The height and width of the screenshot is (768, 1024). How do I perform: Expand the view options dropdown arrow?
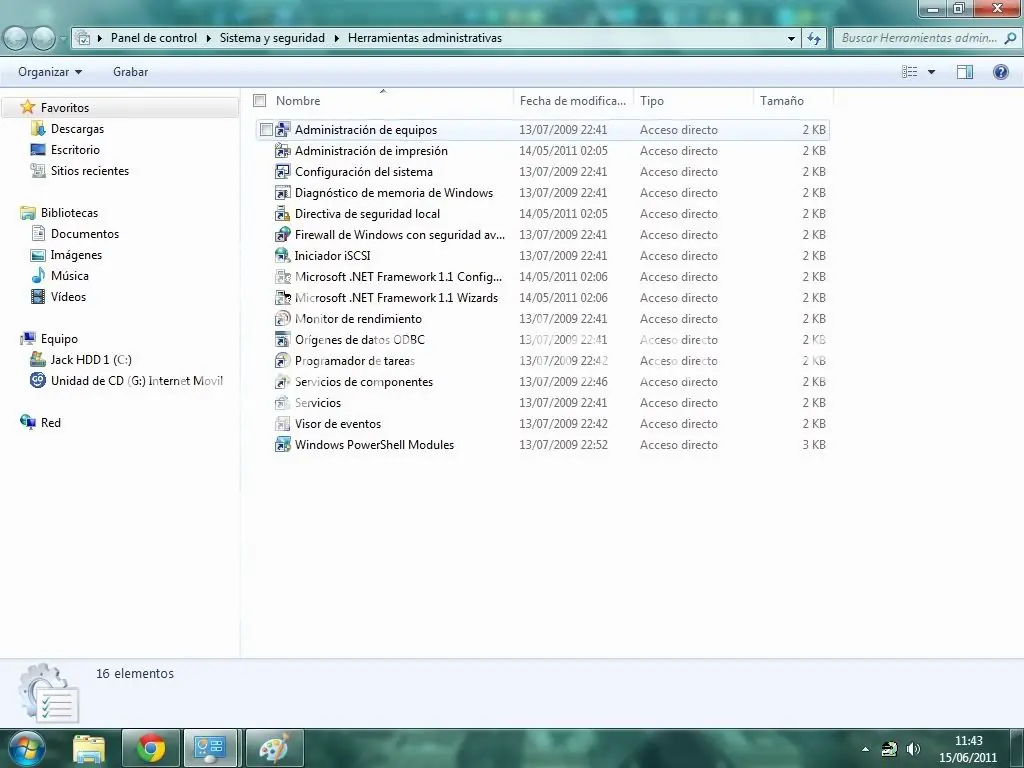coord(931,72)
